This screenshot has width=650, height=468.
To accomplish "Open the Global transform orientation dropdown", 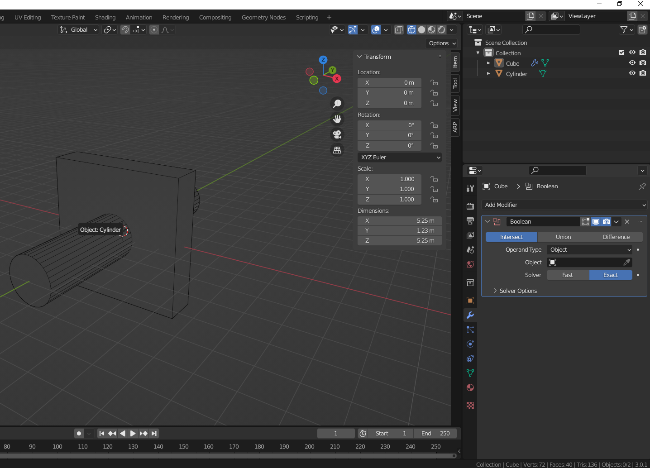I will click(x=78, y=30).
